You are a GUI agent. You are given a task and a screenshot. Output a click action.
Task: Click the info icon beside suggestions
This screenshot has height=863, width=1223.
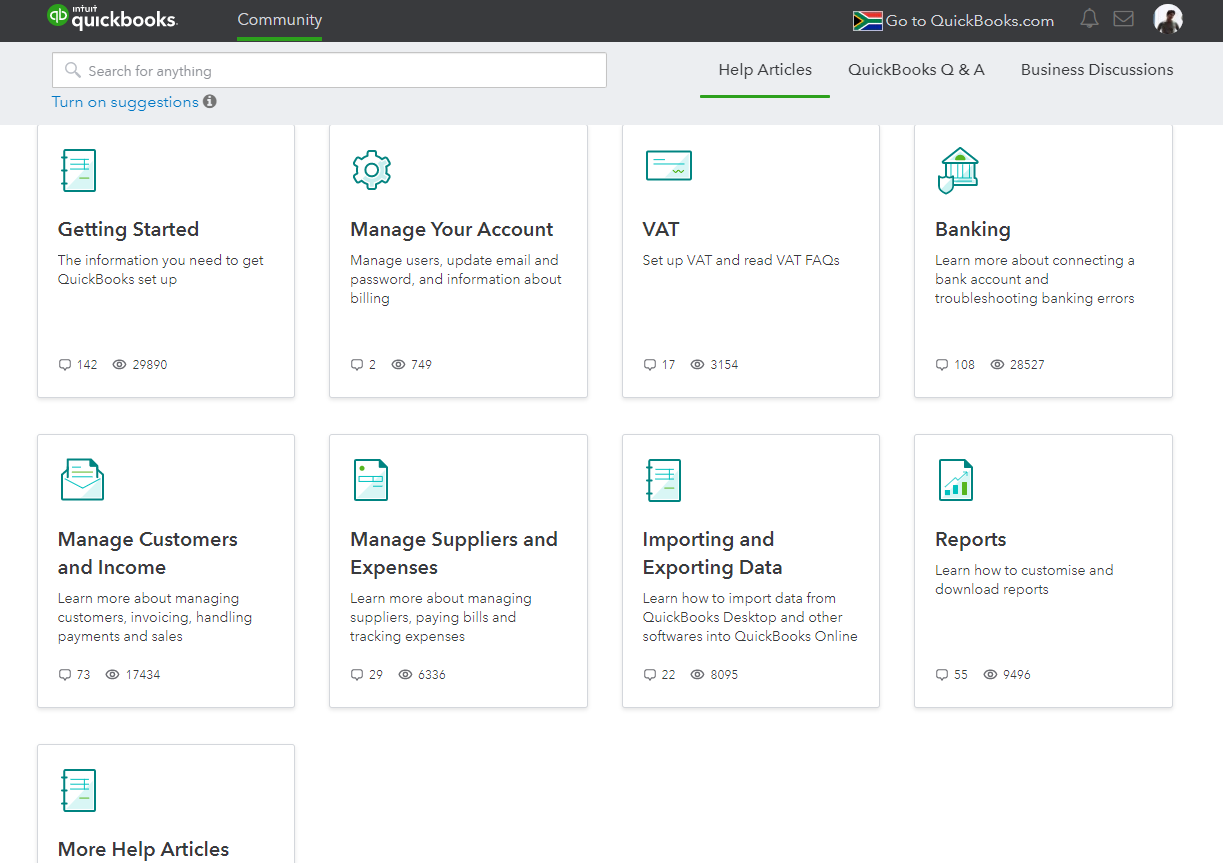click(210, 102)
